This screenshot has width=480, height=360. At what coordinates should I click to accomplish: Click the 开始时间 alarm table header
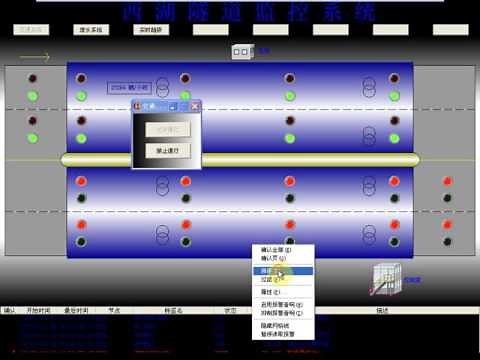point(39,311)
